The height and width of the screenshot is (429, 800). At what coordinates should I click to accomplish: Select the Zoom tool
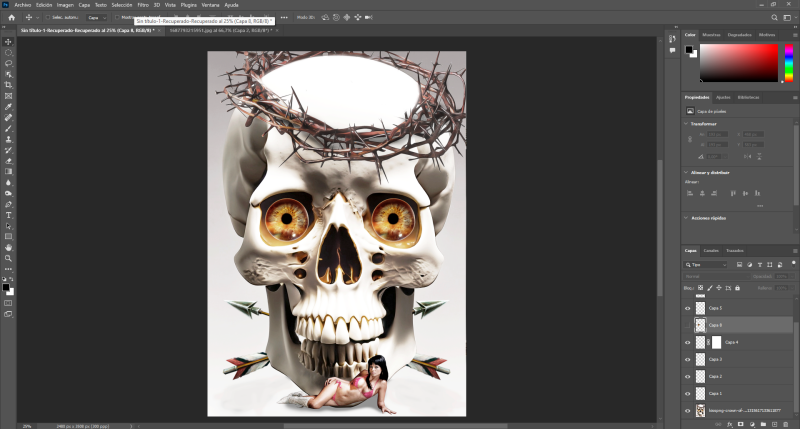(8, 258)
